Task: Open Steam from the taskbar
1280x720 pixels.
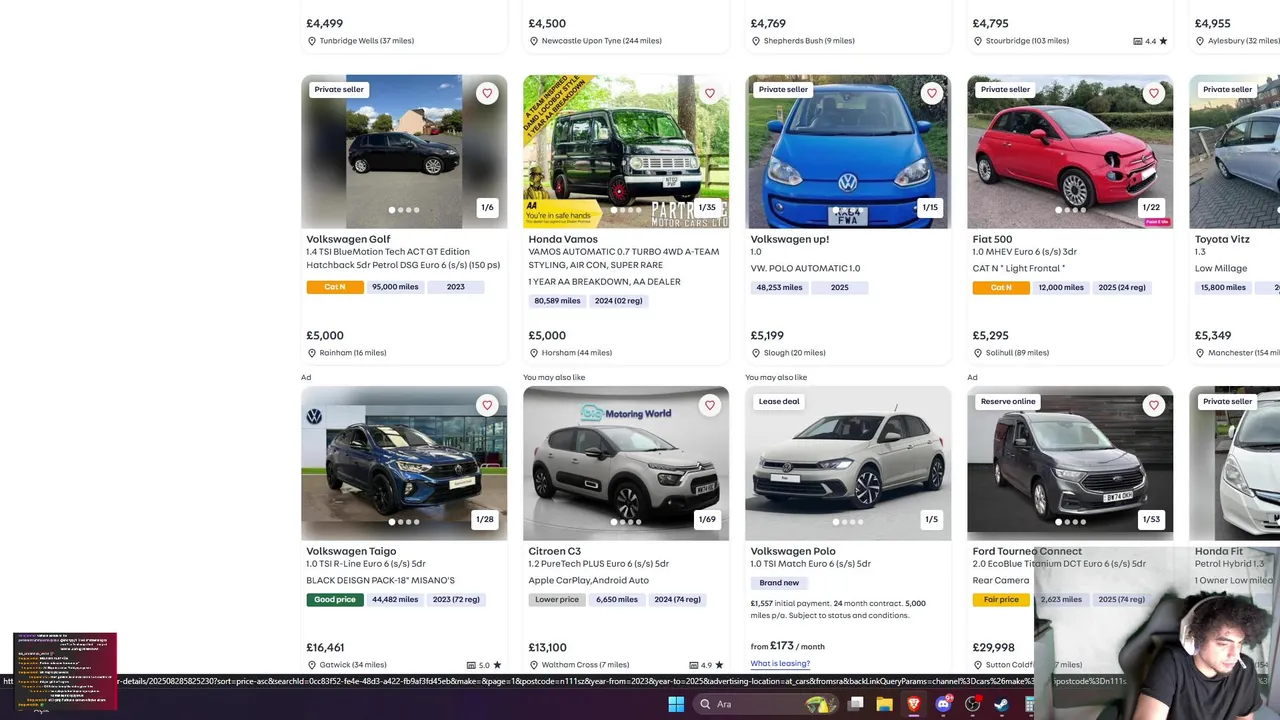Action: point(1001,704)
